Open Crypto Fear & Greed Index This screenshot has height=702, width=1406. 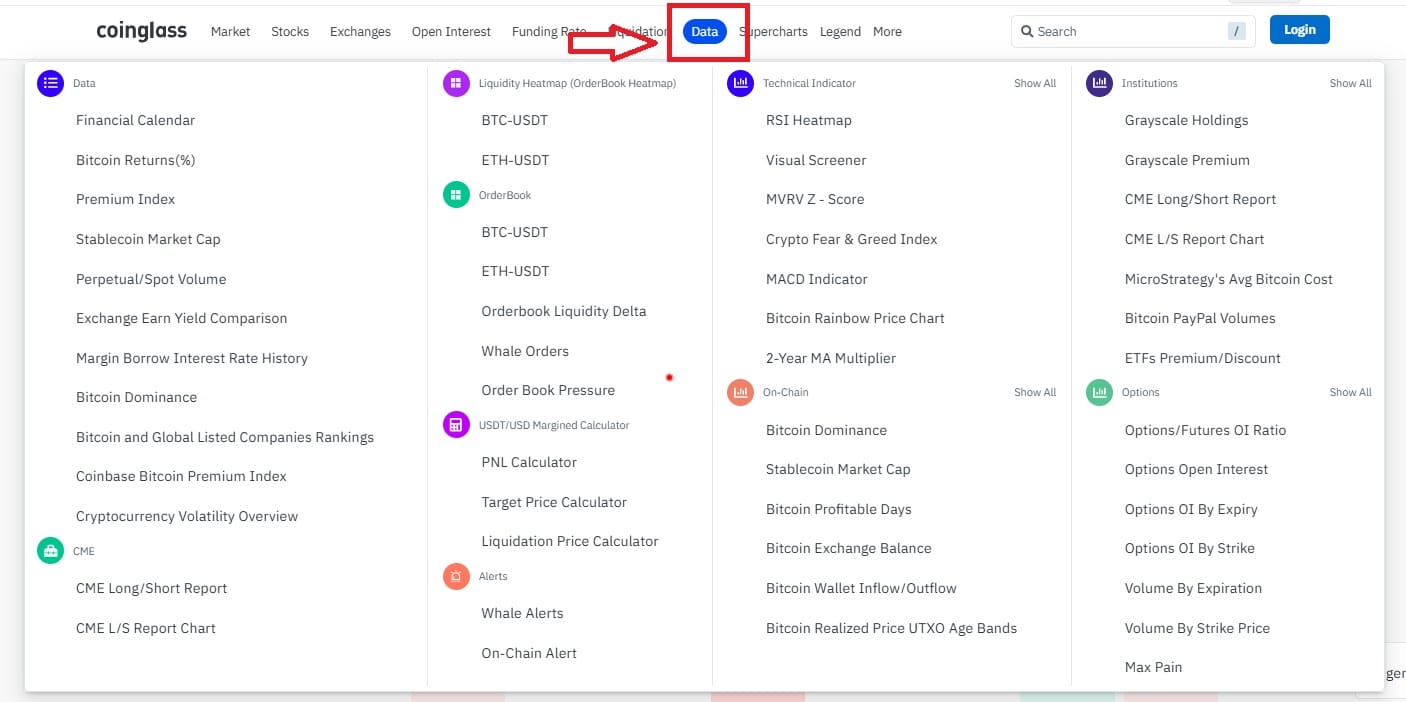coord(852,239)
